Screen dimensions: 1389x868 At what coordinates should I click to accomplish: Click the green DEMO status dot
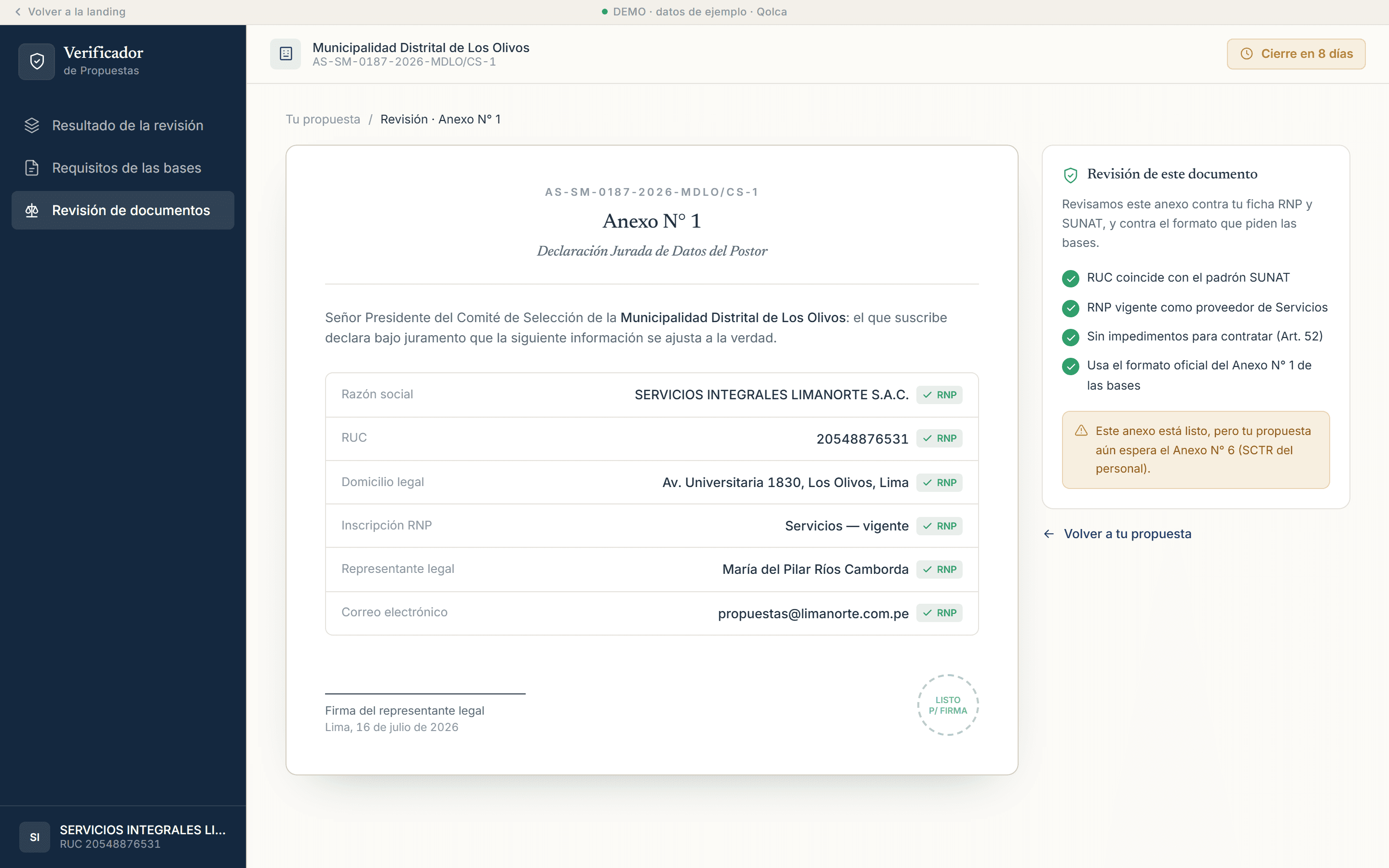(604, 12)
